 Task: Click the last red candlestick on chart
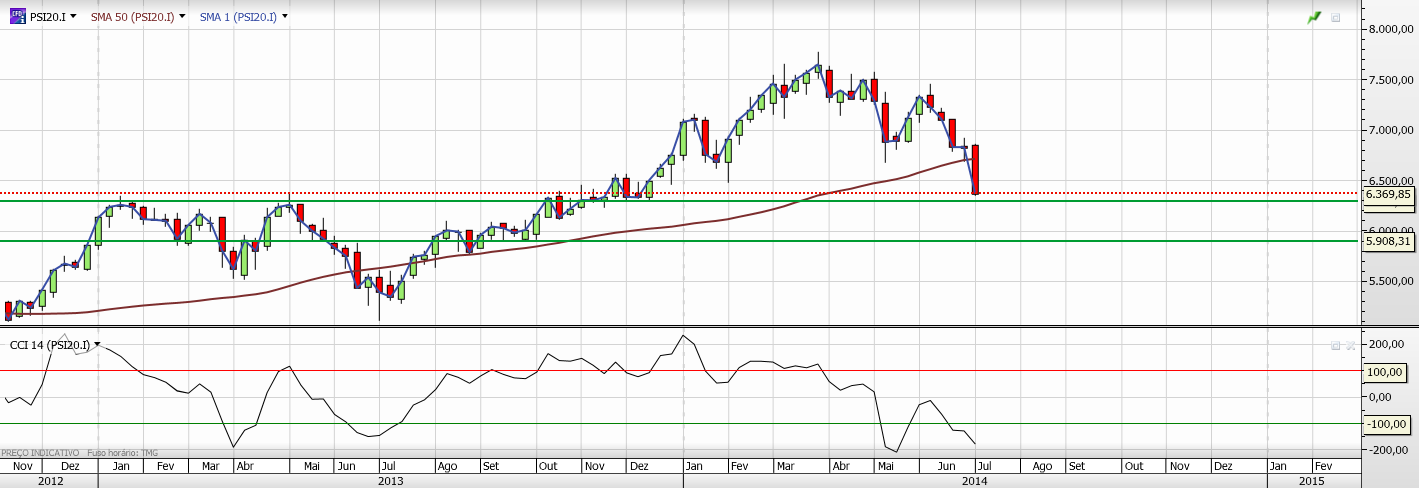(x=975, y=169)
